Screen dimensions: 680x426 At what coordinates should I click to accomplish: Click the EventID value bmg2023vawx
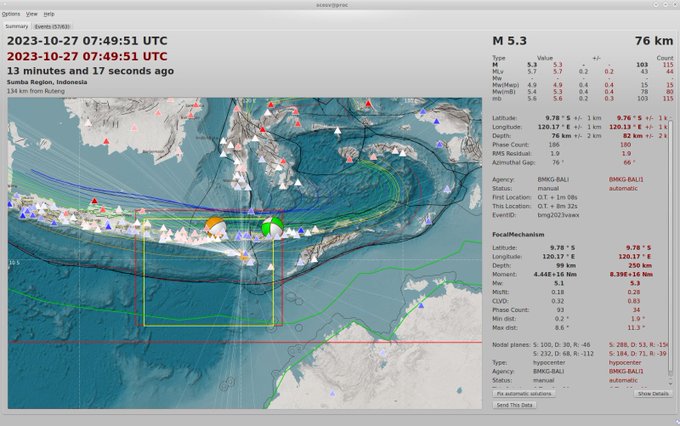pos(558,215)
